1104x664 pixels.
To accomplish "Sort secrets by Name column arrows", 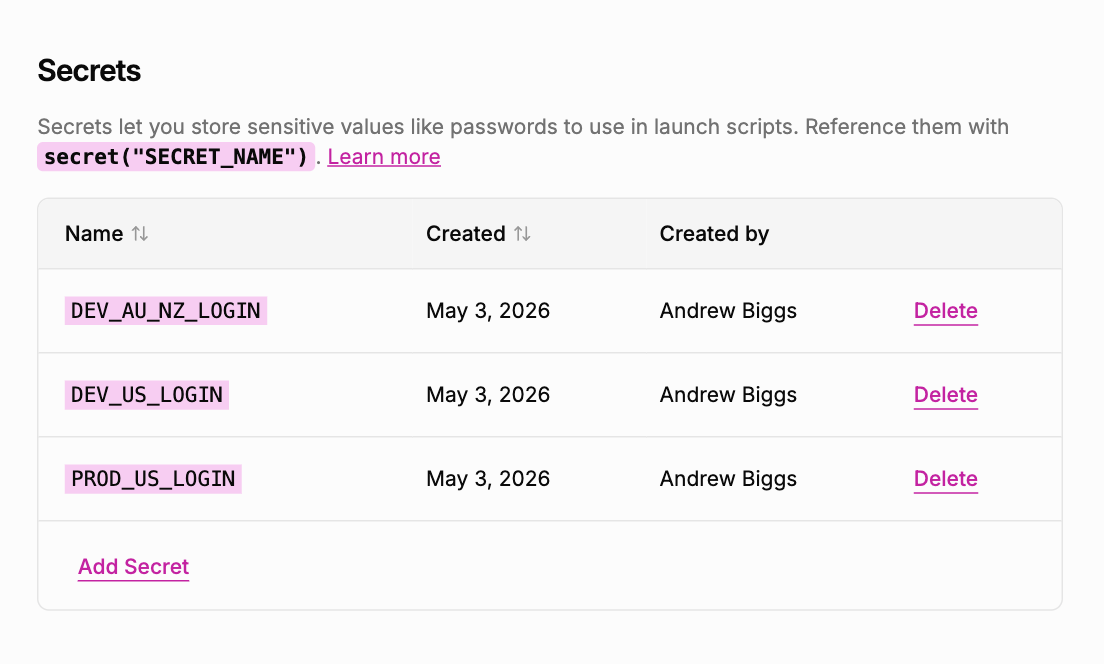I will coord(139,234).
